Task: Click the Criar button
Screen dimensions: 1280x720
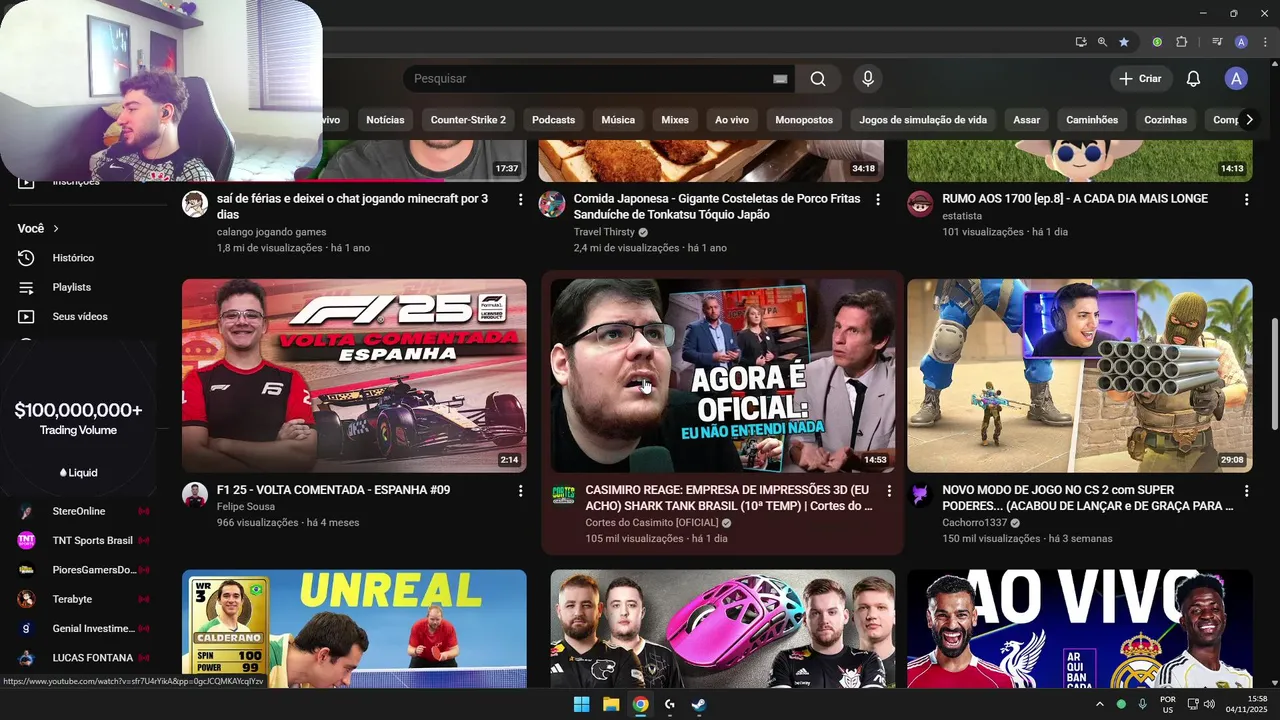Action: coord(1140,79)
